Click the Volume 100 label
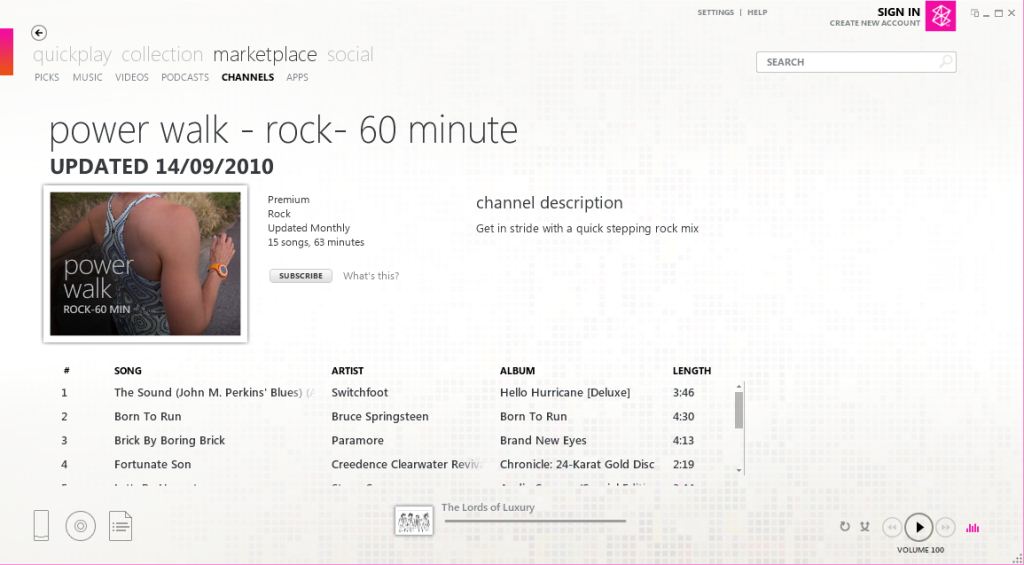 tap(920, 550)
